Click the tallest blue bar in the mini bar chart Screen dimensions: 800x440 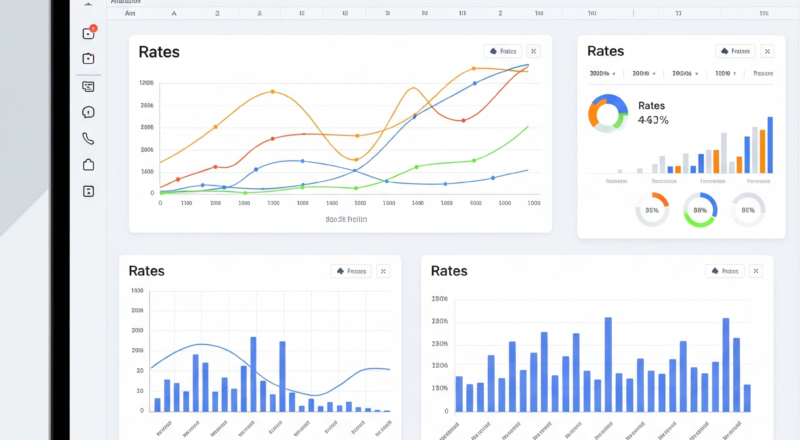pos(770,145)
